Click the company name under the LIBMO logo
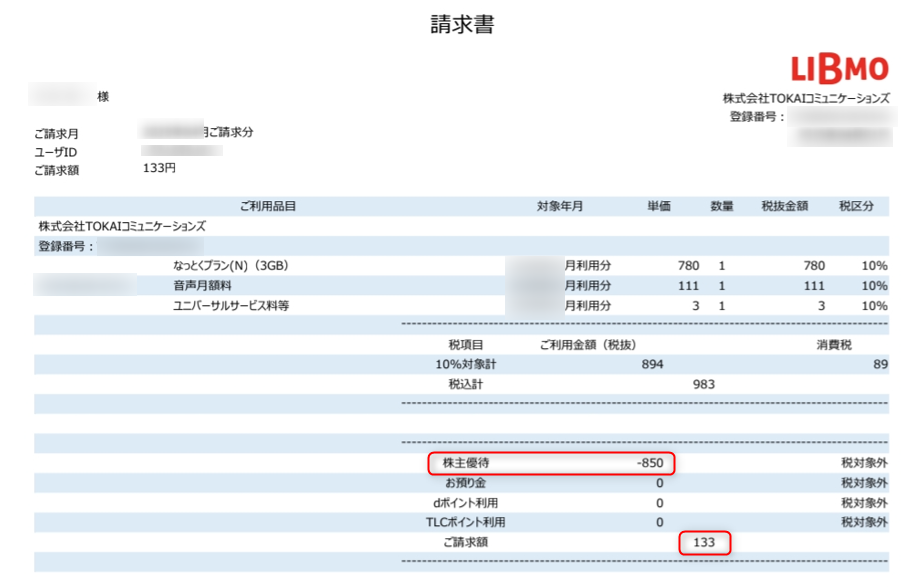Screen dimensions: 922x587 pos(806,98)
